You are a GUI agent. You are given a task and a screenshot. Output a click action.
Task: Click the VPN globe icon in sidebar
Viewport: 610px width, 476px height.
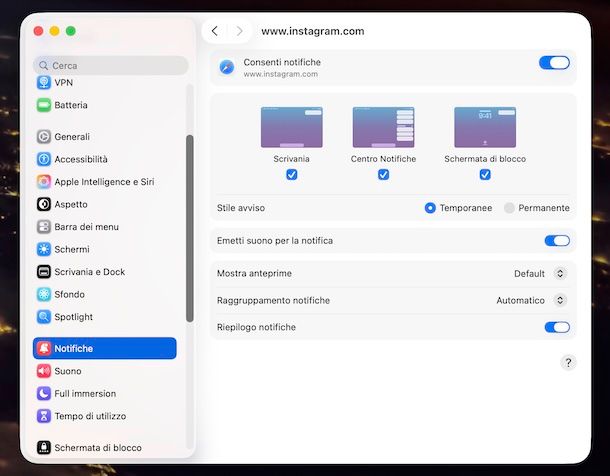[44, 82]
